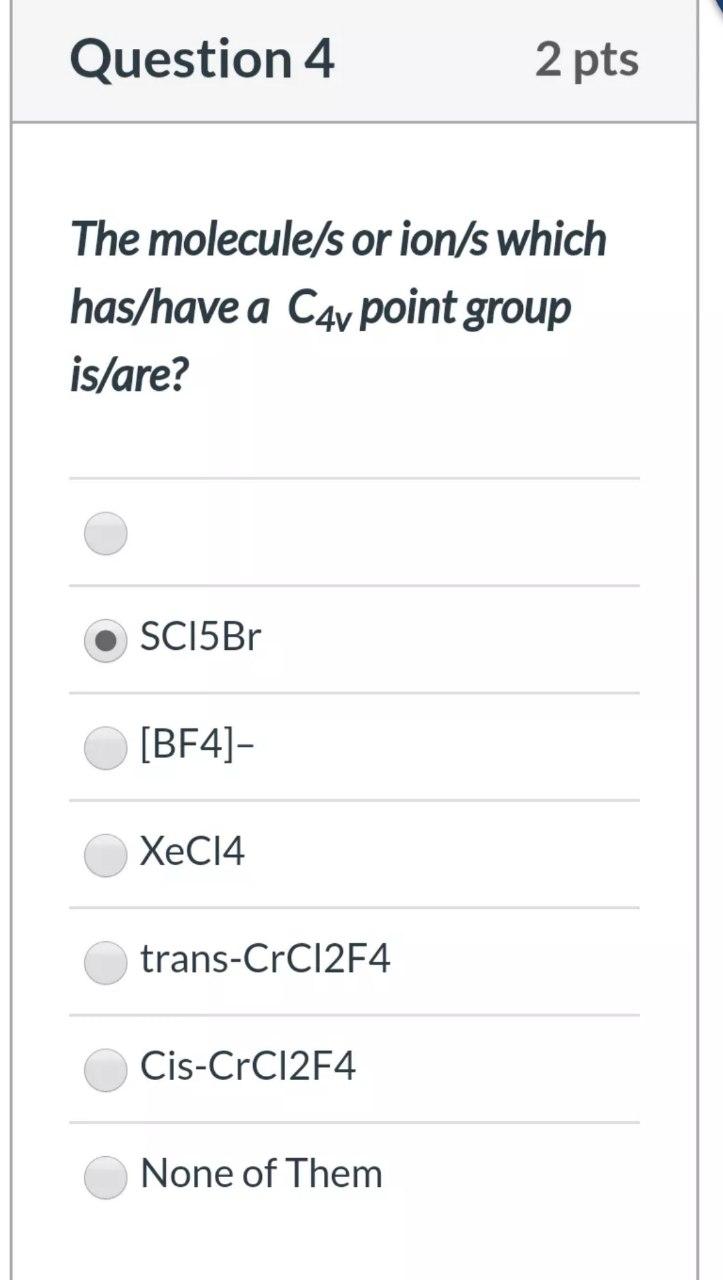Select the [BF4]− answer option
Screen dimensions: 723x1280
105,747
